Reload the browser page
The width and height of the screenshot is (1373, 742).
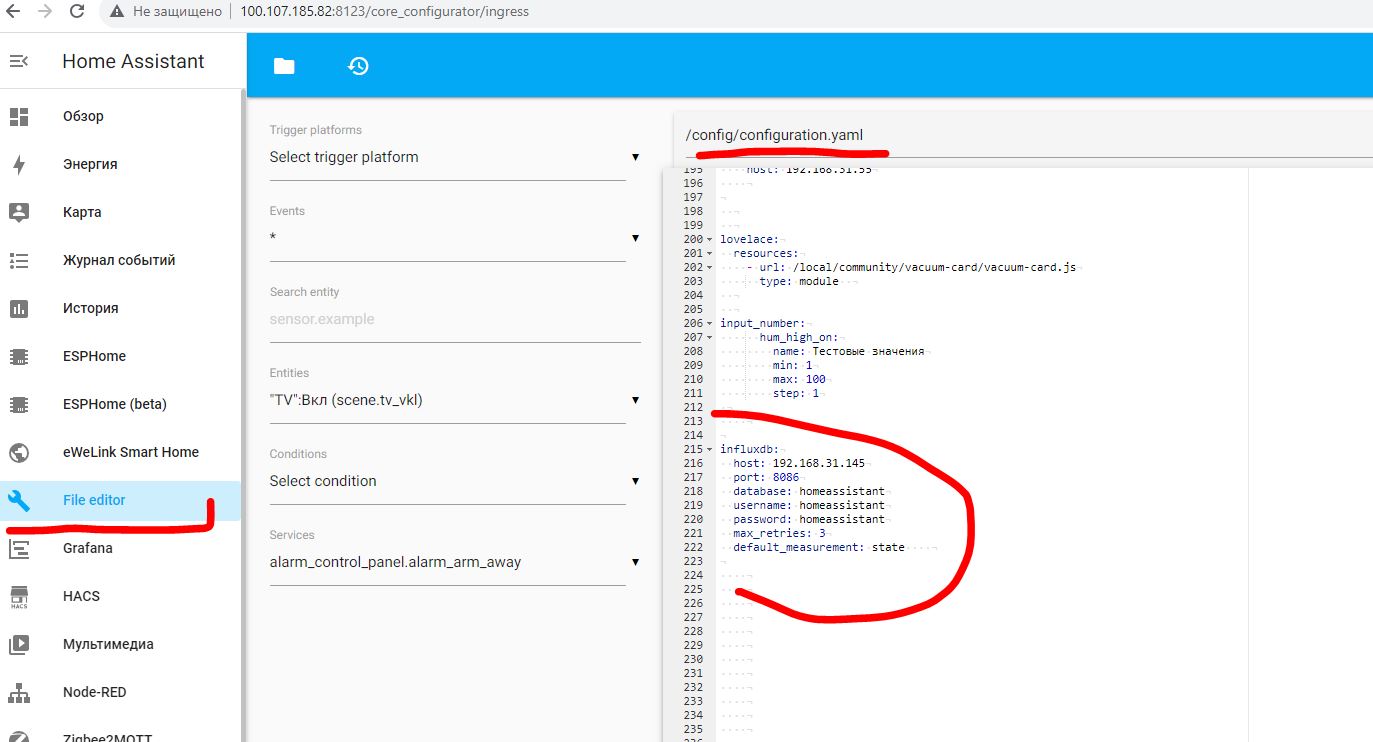tap(77, 12)
